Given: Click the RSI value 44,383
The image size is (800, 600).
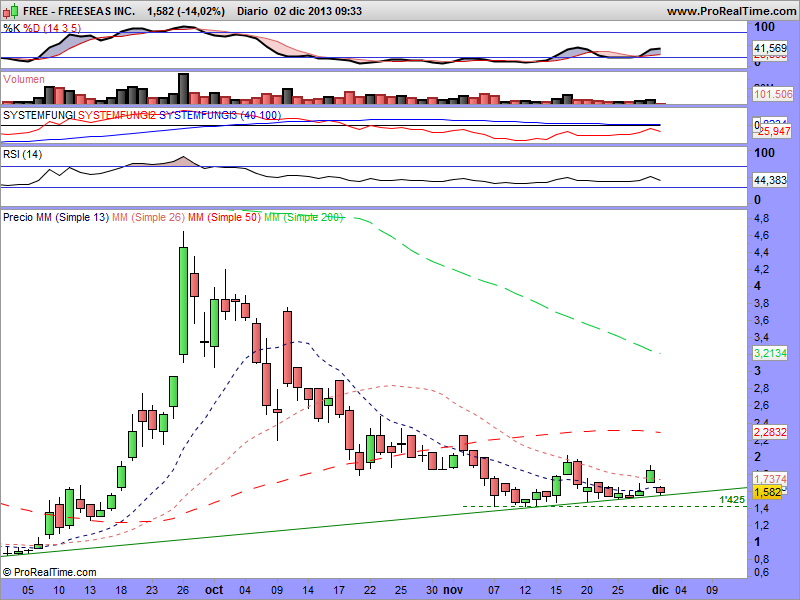Looking at the screenshot, I should (x=770, y=180).
